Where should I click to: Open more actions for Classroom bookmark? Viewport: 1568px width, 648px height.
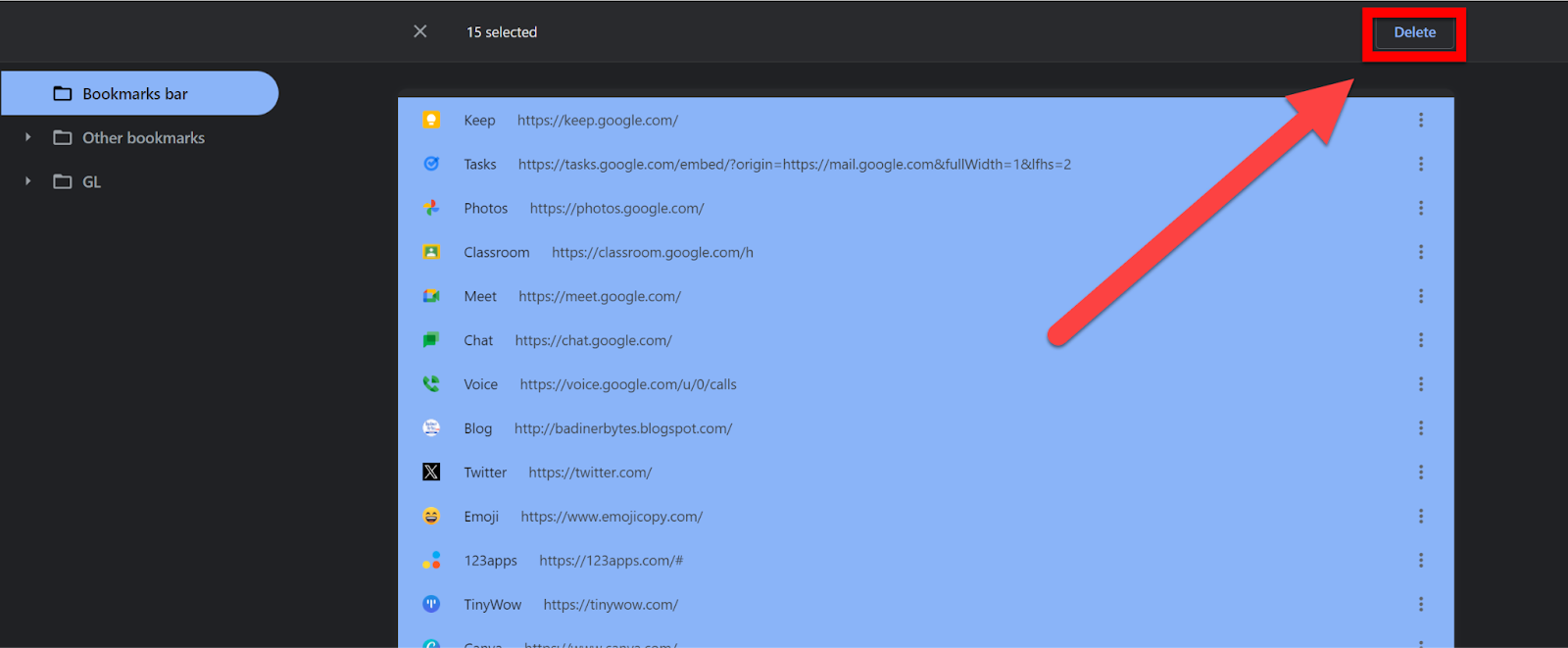[1421, 252]
